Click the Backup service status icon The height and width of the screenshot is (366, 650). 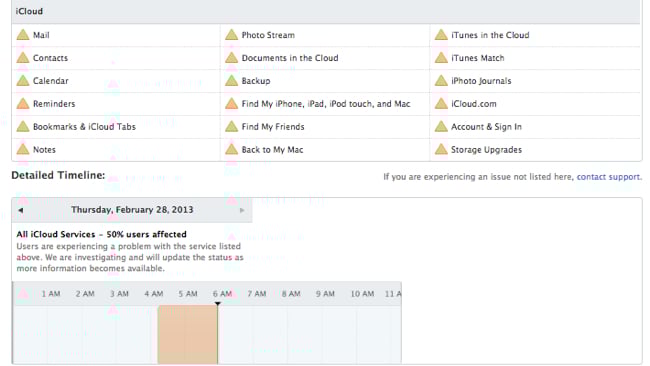point(231,80)
